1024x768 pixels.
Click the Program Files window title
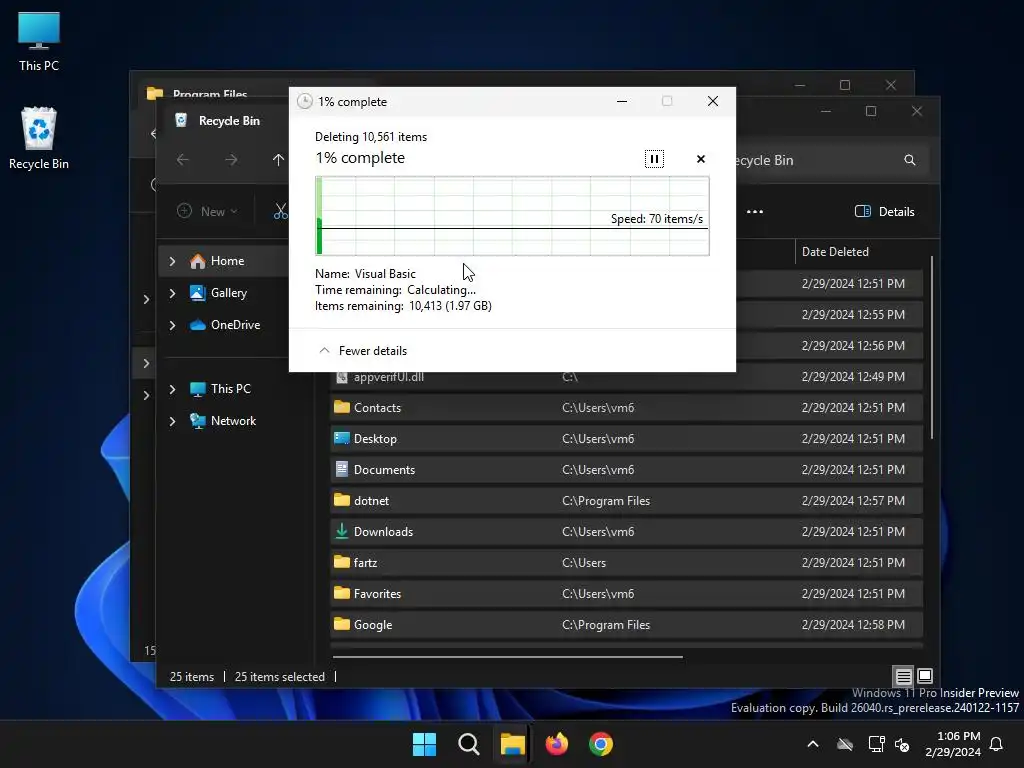click(210, 94)
